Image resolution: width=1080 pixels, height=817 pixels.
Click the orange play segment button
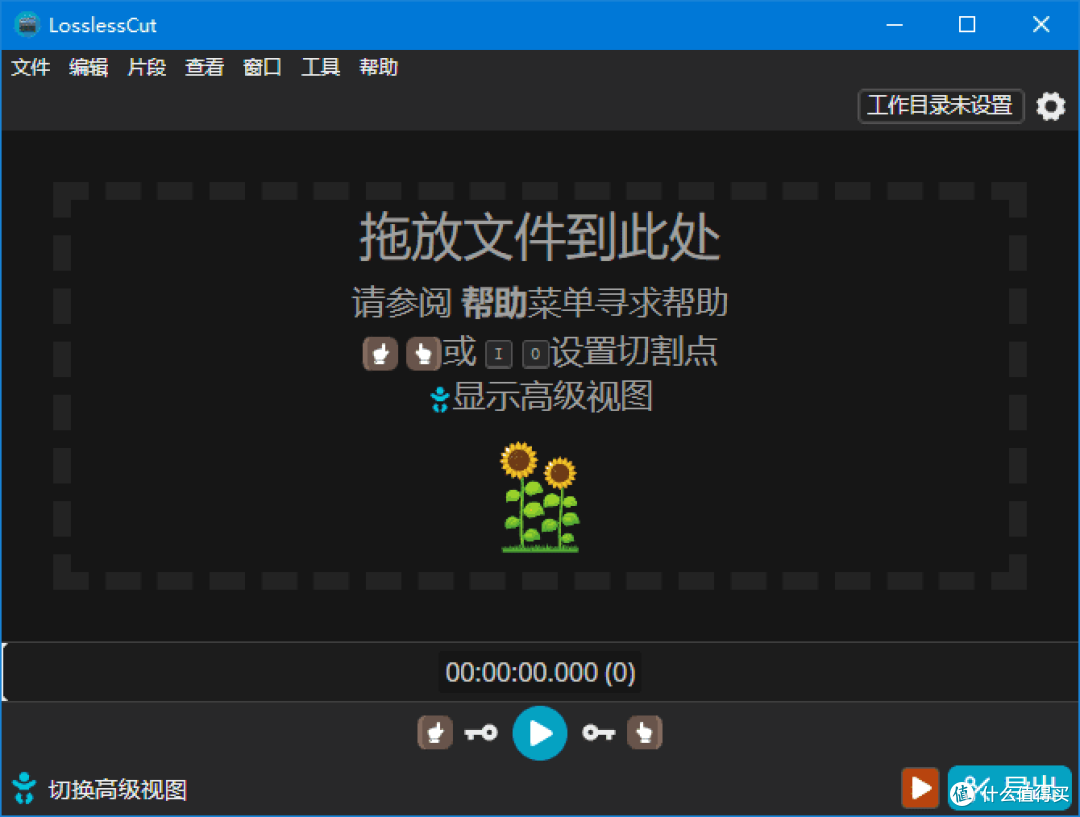(x=920, y=787)
